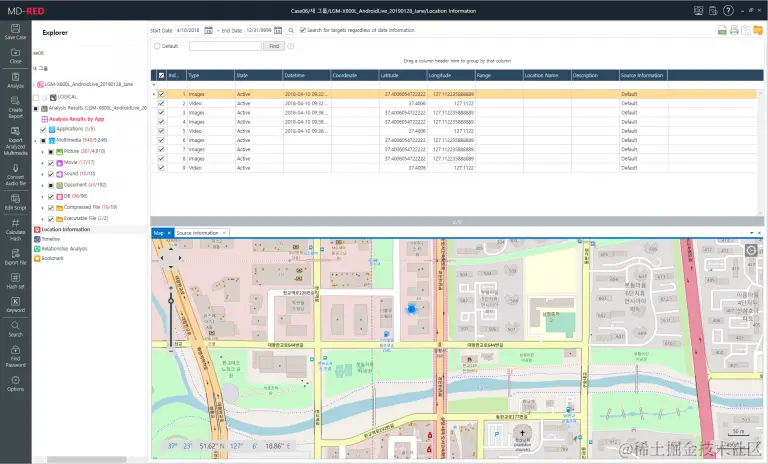
Task: Click the map pan direction control
Action: [170, 258]
